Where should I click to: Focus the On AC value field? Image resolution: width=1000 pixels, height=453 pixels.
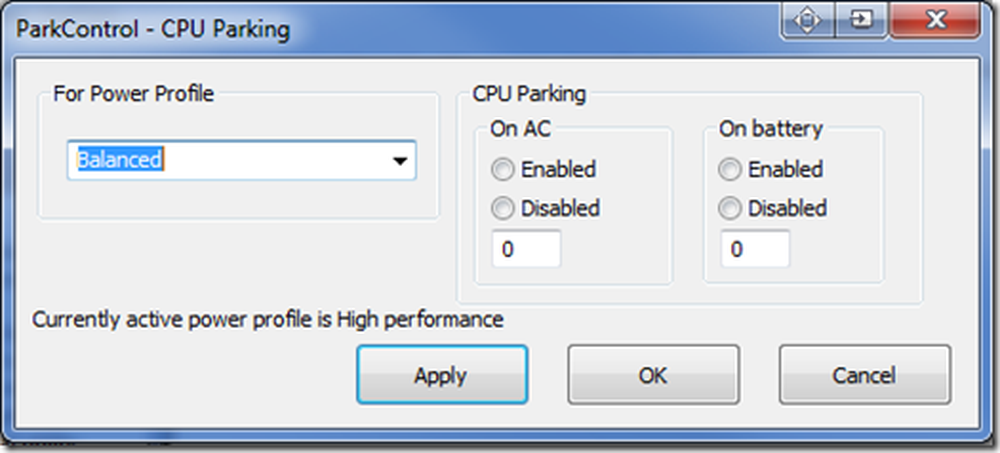[526, 249]
